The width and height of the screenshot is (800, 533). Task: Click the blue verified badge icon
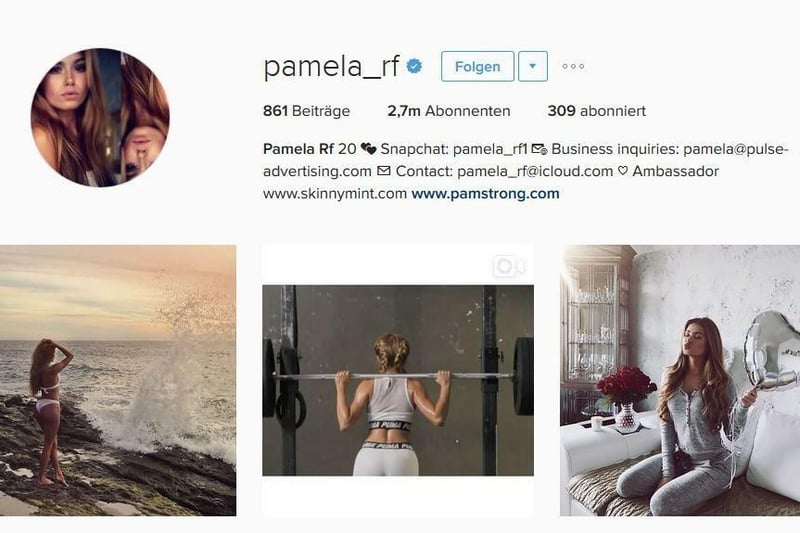[414, 66]
